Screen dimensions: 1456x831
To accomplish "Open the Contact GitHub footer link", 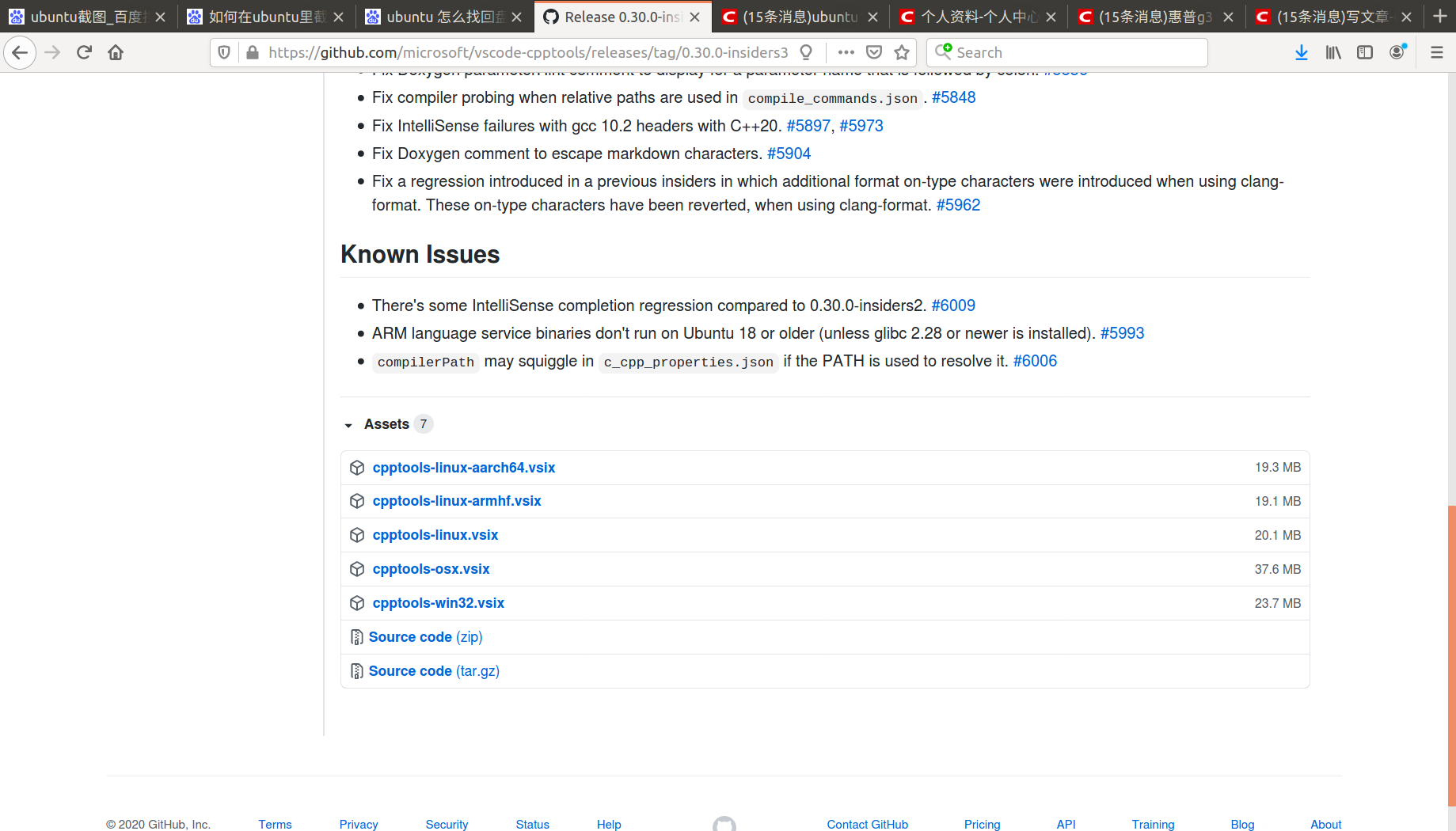I will tap(868, 824).
